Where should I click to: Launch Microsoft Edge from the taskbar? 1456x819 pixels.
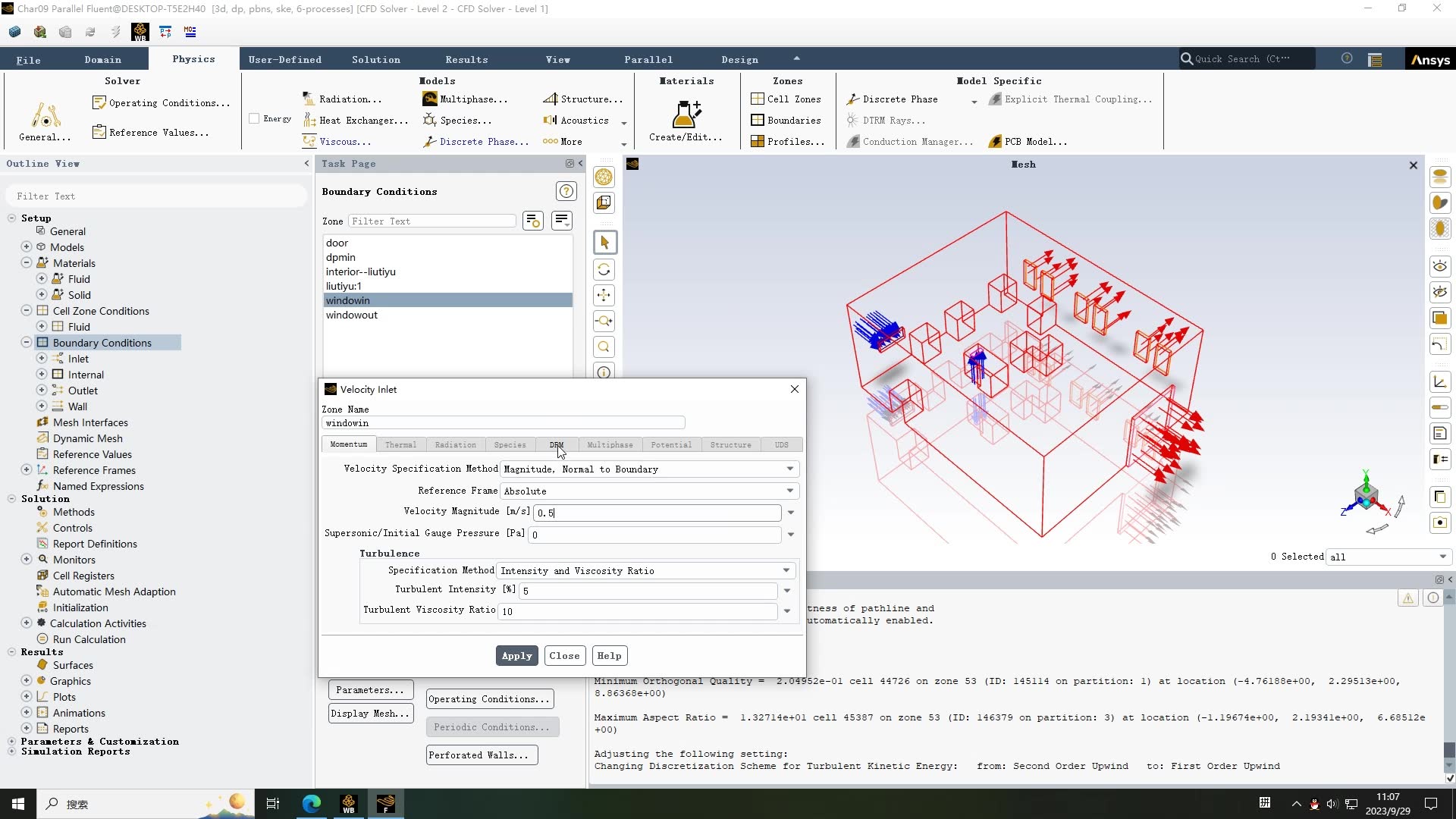click(311, 803)
